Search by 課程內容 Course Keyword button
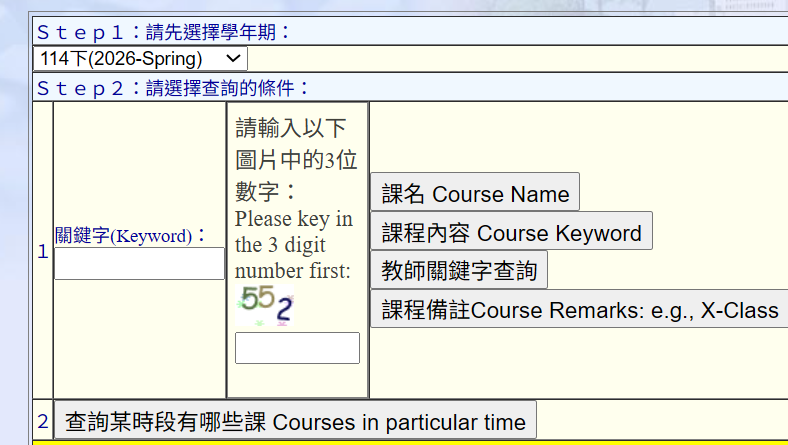The width and height of the screenshot is (788, 445). click(x=512, y=231)
